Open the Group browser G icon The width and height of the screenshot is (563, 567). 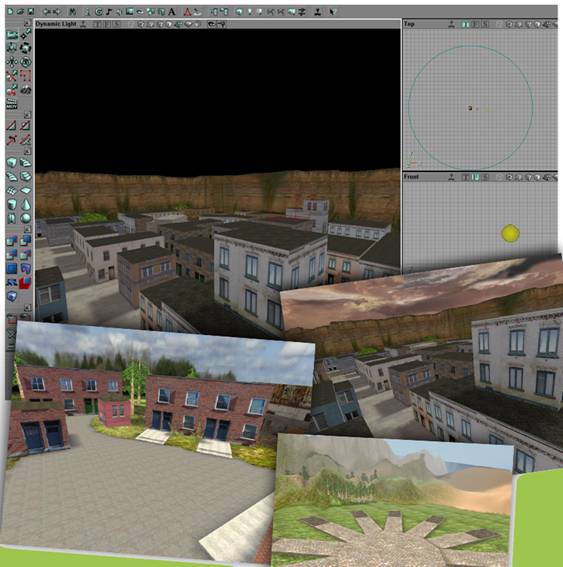[x=99, y=12]
